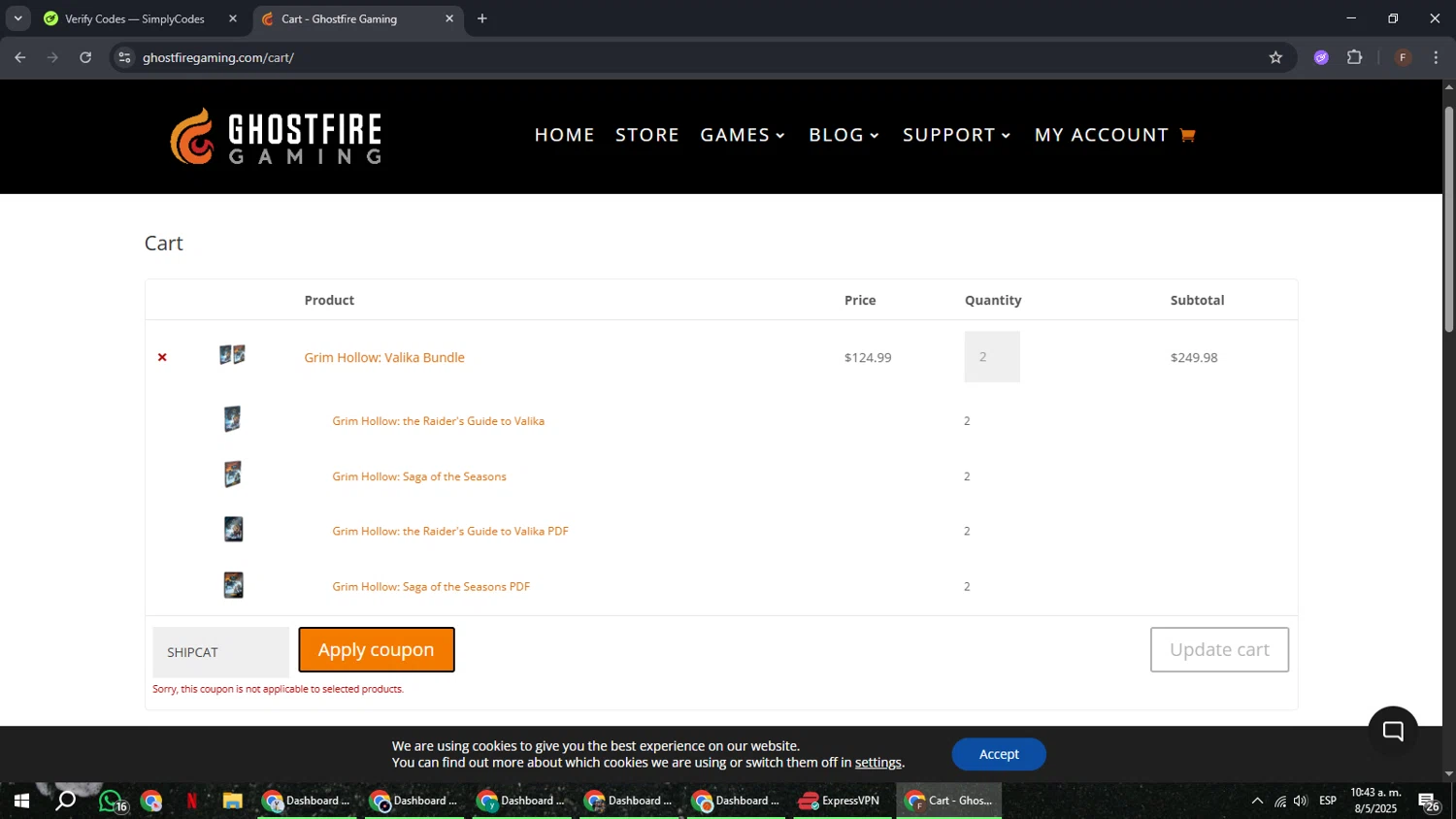1456x819 pixels.
Task: Open the live chat bubble icon
Action: (1393, 731)
